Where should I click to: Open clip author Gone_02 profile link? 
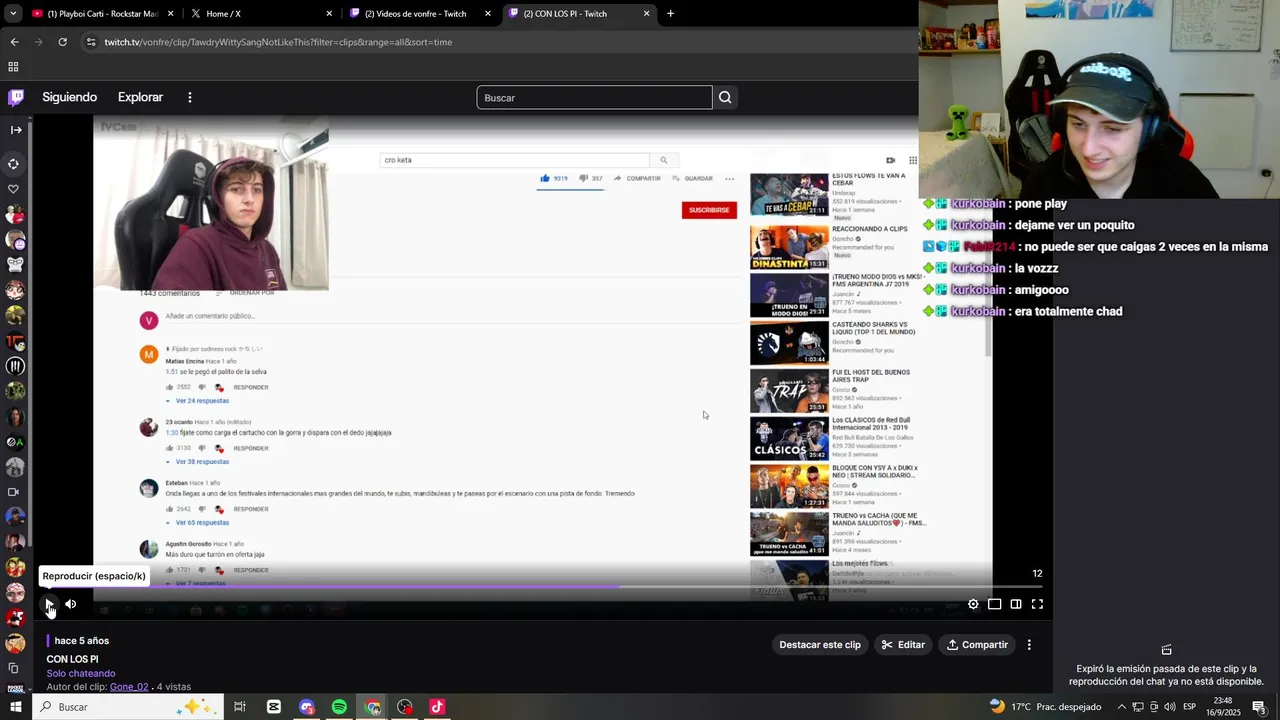[129, 687]
